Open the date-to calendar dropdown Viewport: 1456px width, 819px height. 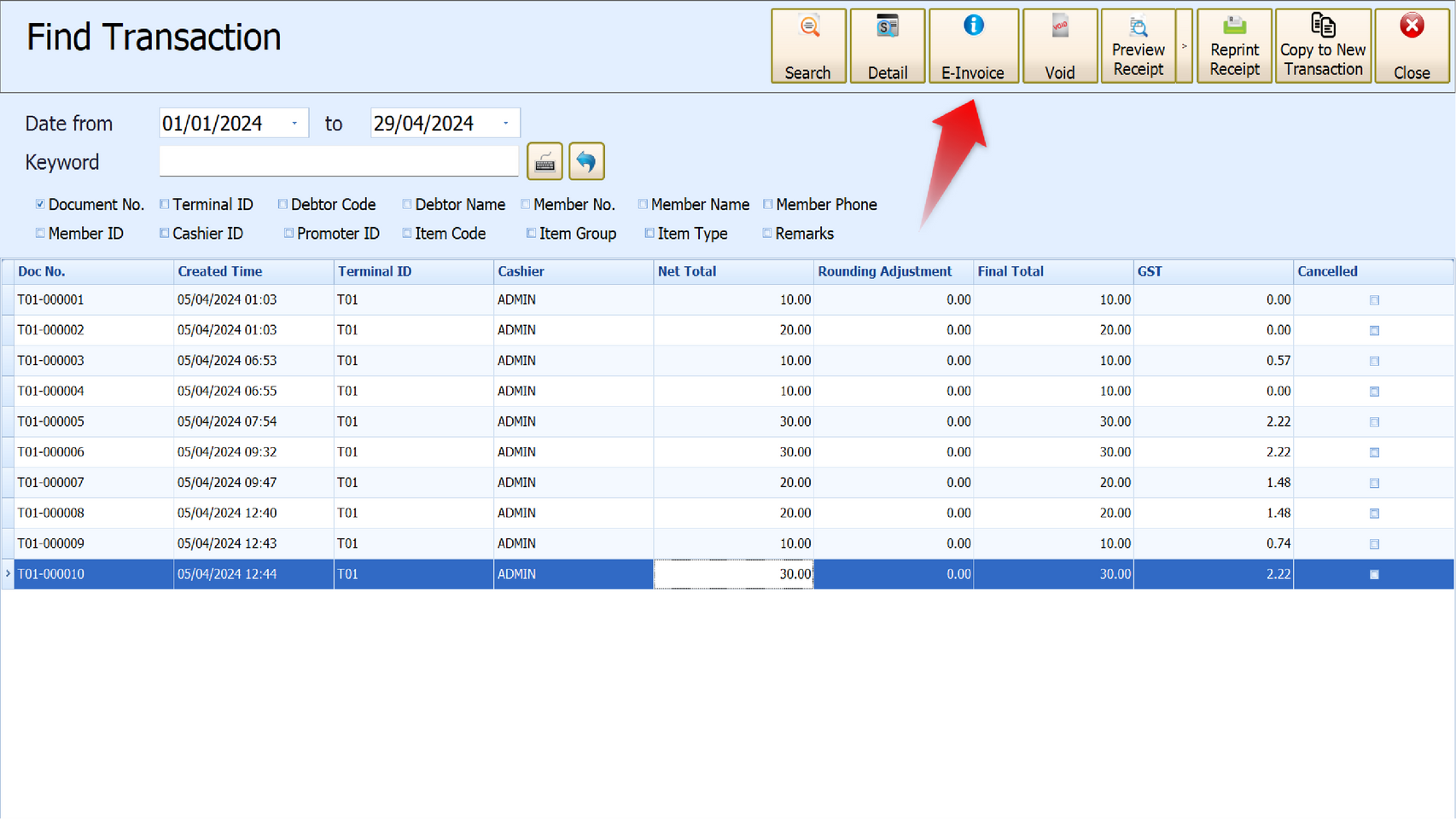(x=506, y=123)
